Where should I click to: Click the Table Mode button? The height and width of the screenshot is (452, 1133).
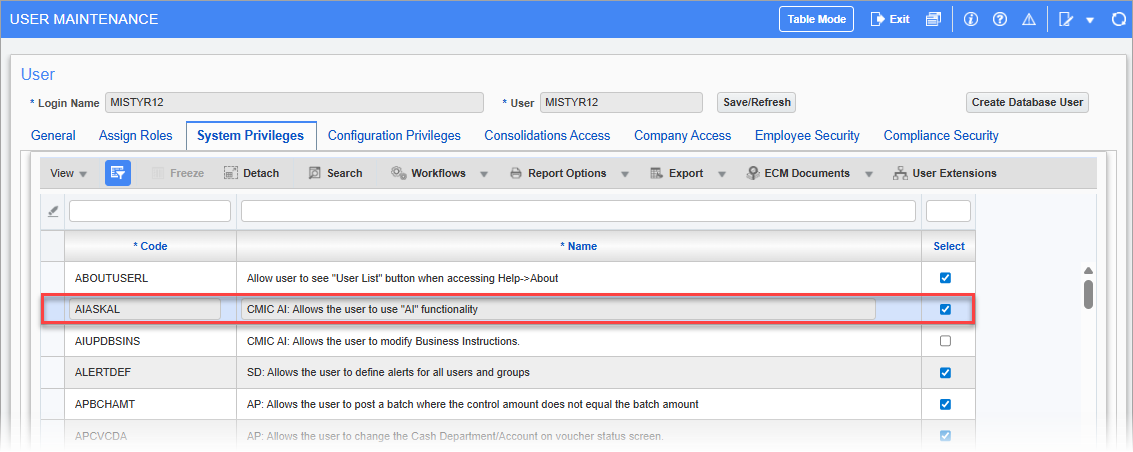817,19
